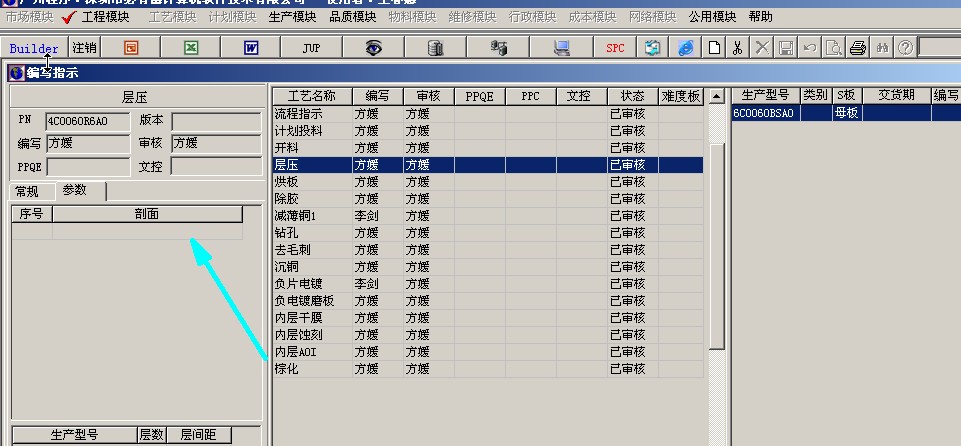The image size is (961, 446).
Task: Open the PowerPoint export icon
Action: click(131, 48)
